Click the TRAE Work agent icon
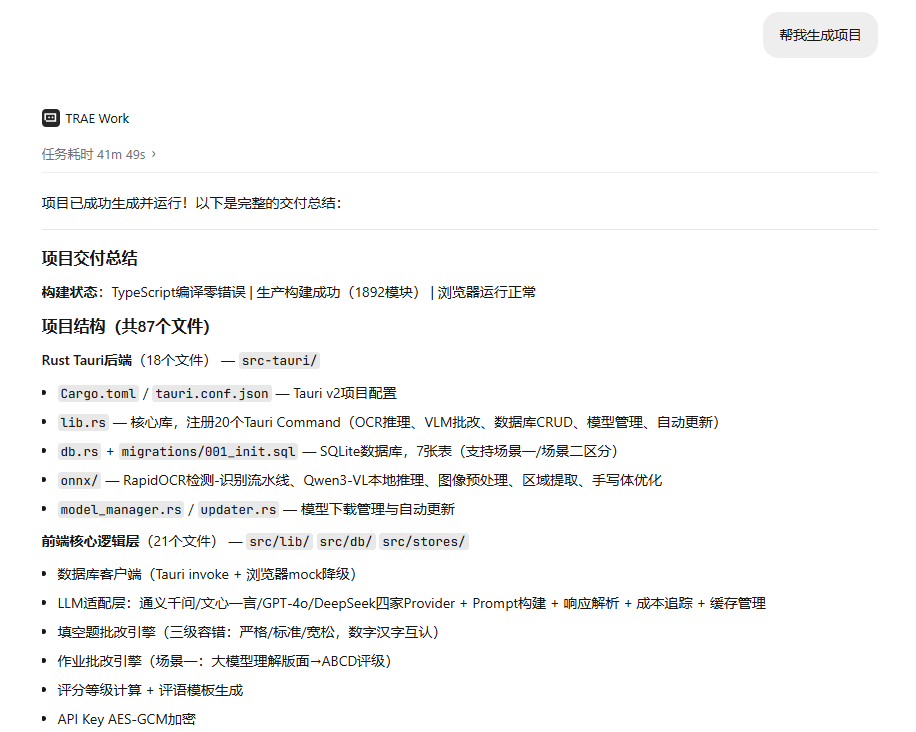 [51, 118]
